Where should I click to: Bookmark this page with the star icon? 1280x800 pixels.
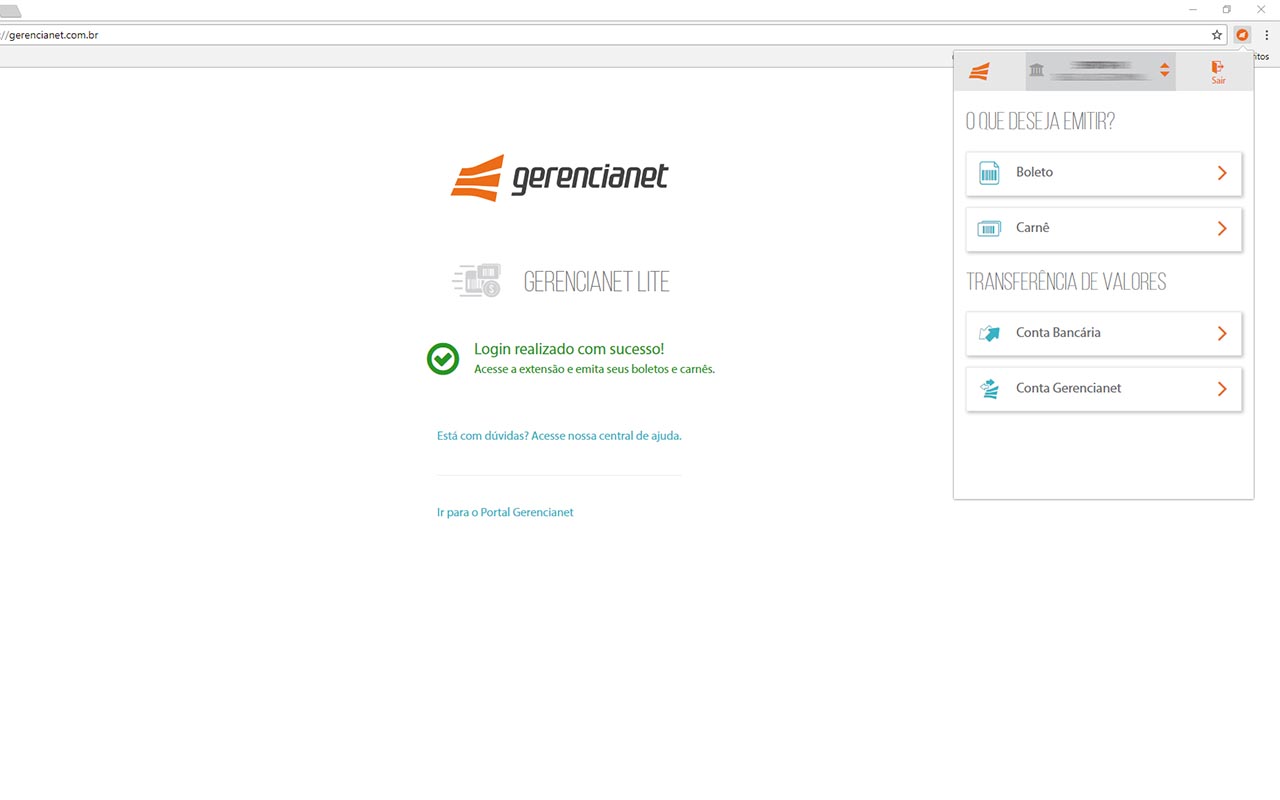(x=1217, y=35)
